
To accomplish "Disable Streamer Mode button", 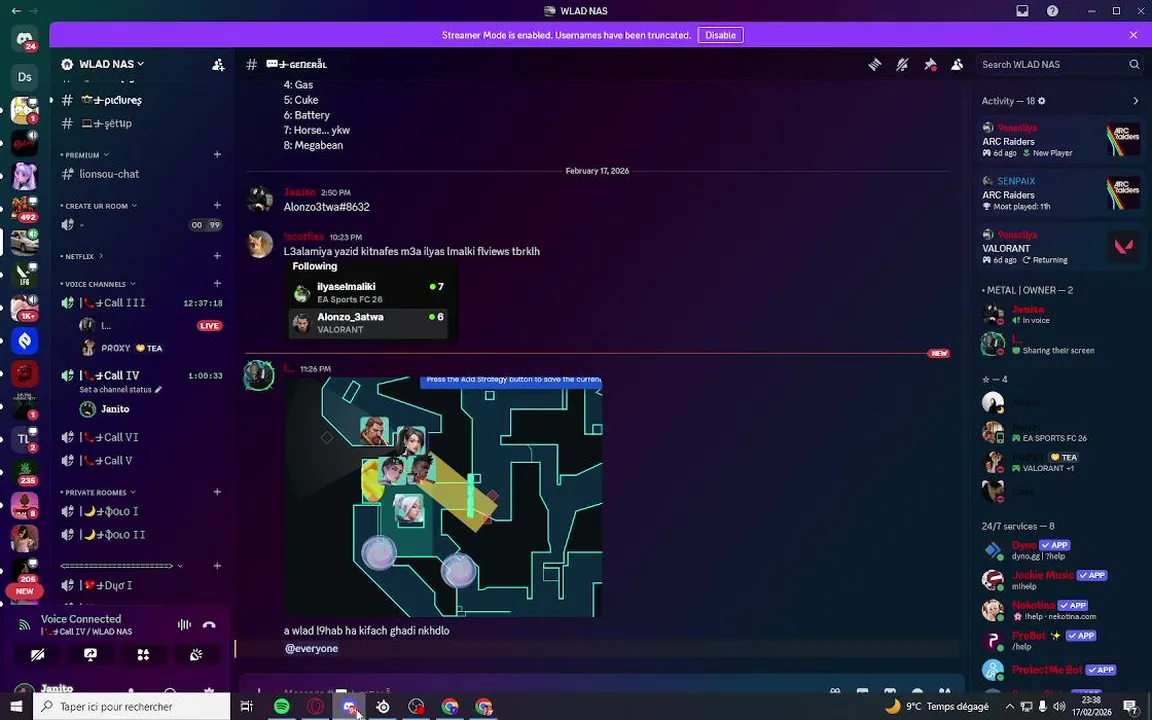I will [720, 35].
